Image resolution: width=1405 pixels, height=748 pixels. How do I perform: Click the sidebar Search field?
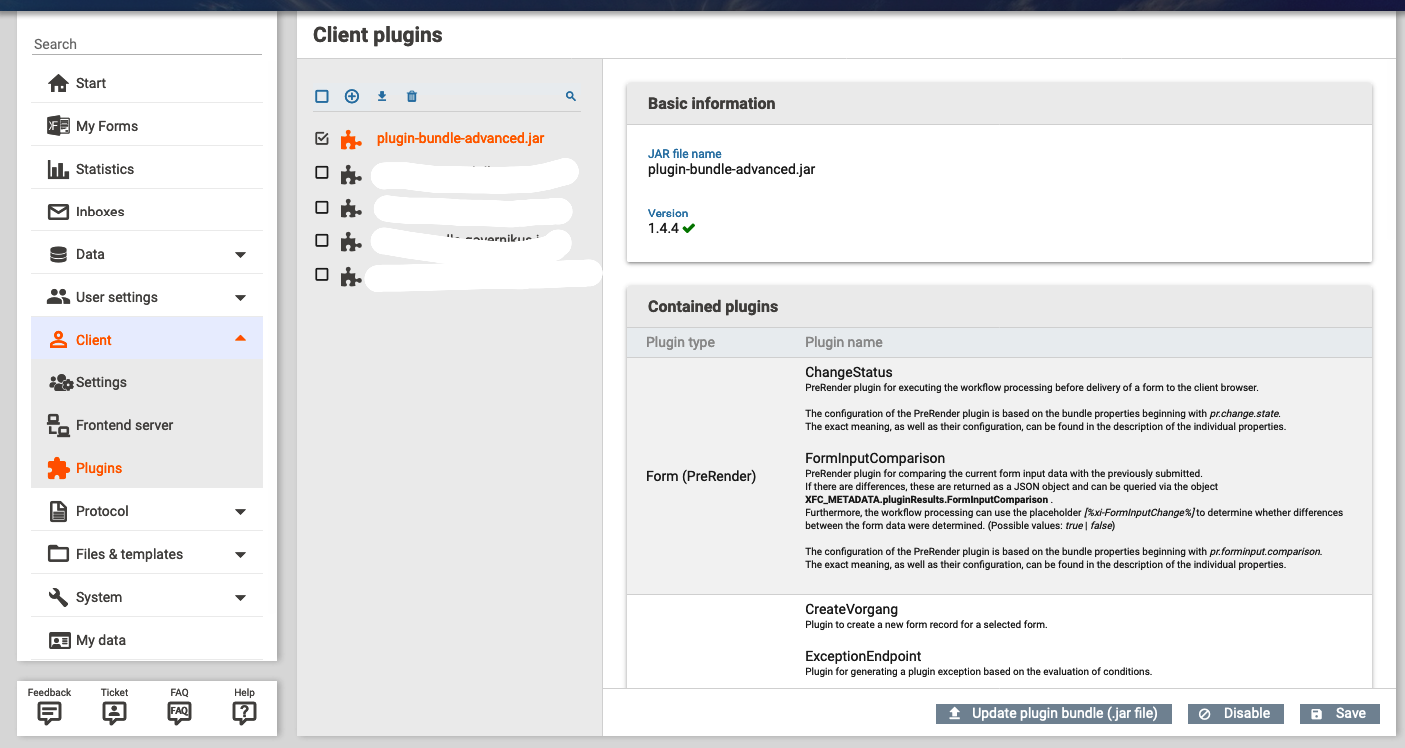[147, 44]
